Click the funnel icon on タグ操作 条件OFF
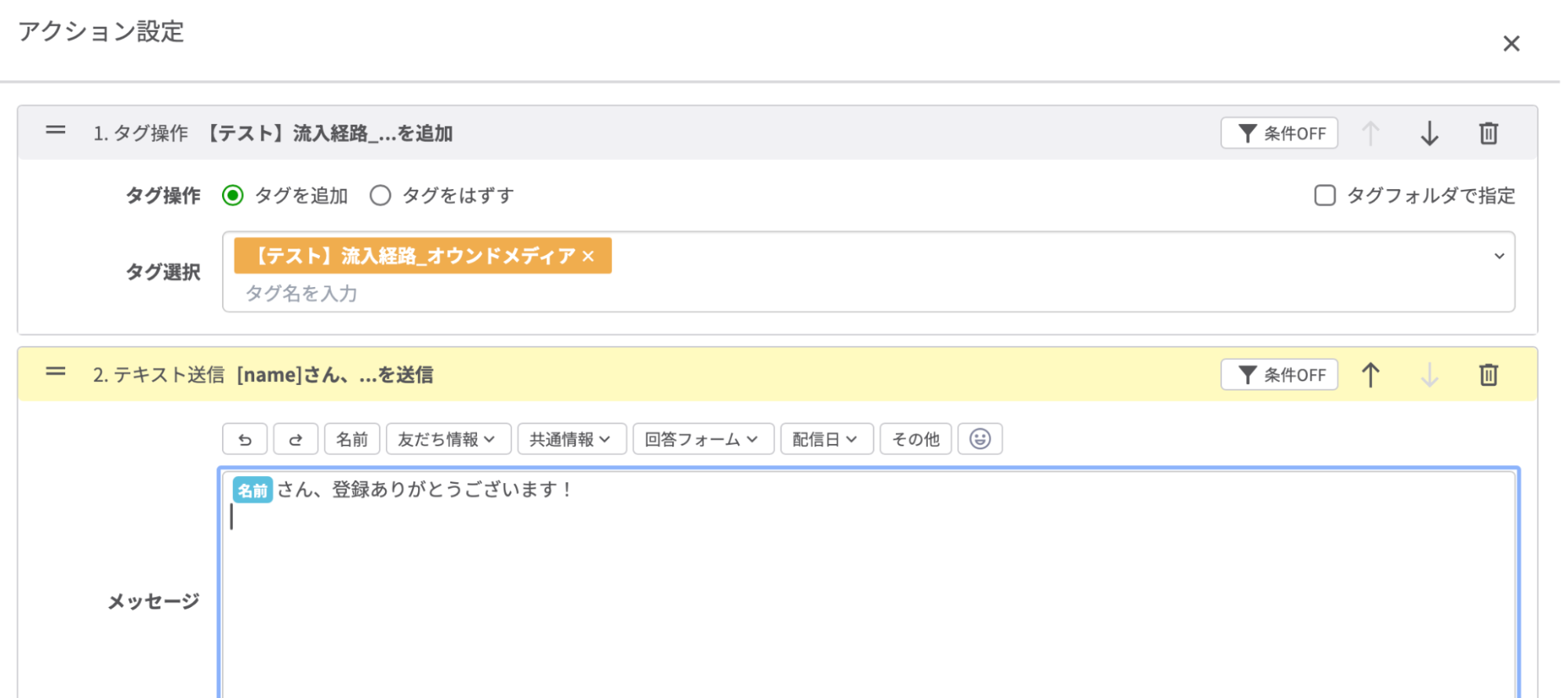The width and height of the screenshot is (1568, 698). 1247,133
